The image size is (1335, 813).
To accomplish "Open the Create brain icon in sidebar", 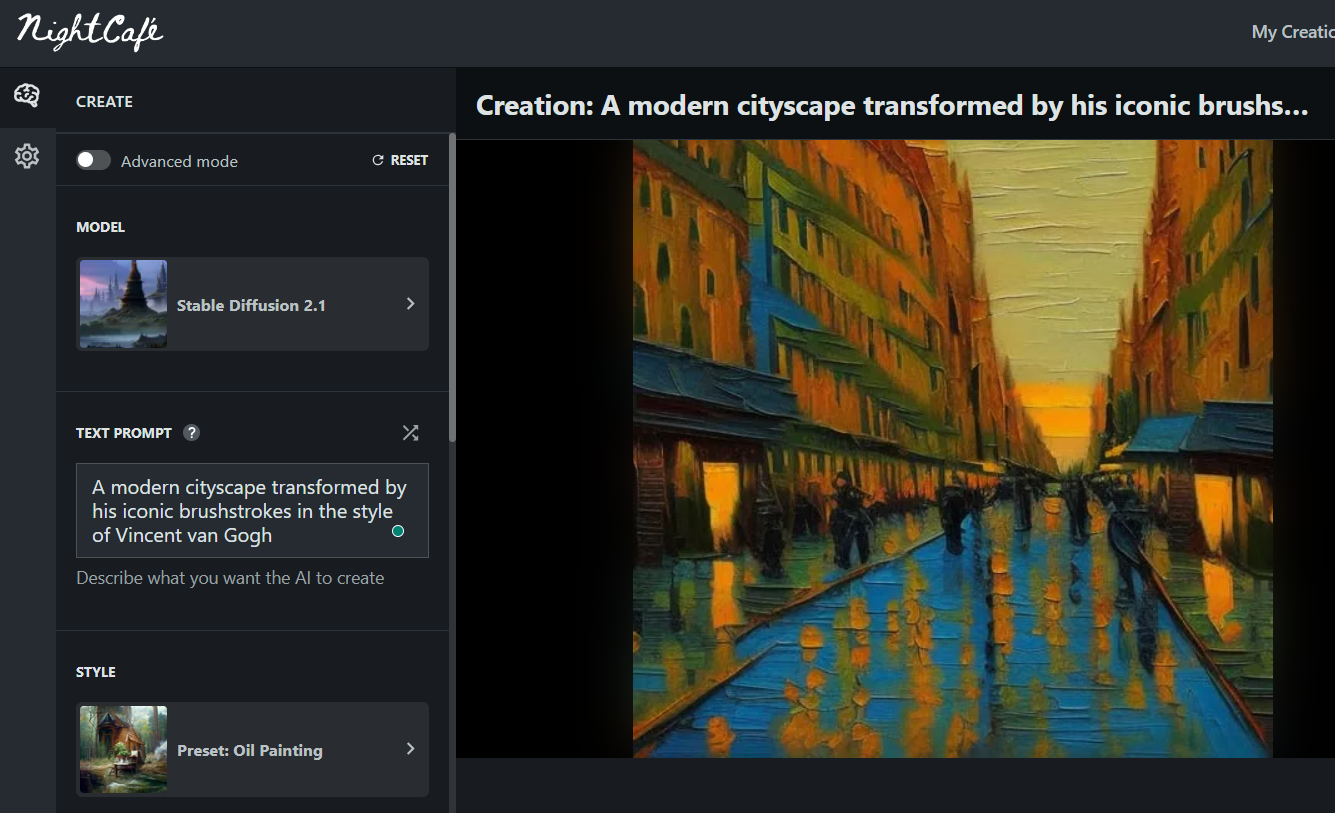I will tap(27, 96).
